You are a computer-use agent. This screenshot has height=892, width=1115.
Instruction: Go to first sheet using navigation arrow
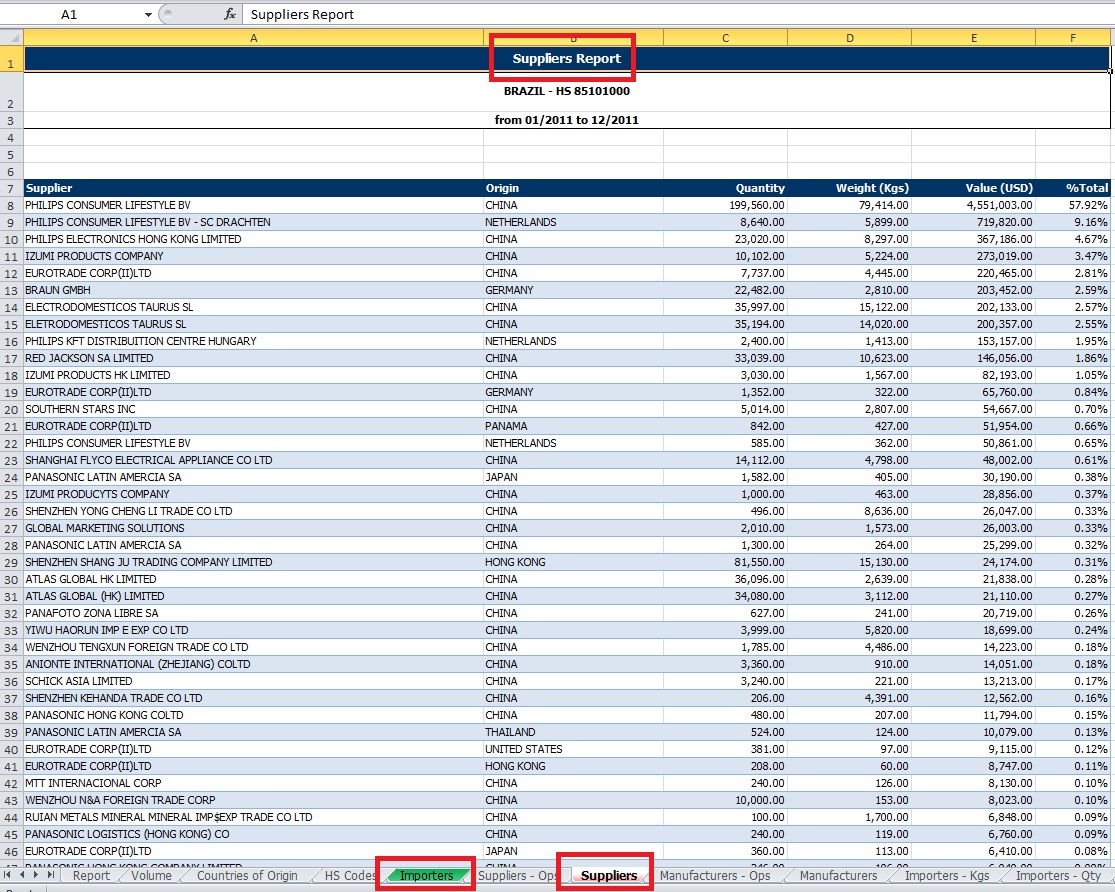9,876
